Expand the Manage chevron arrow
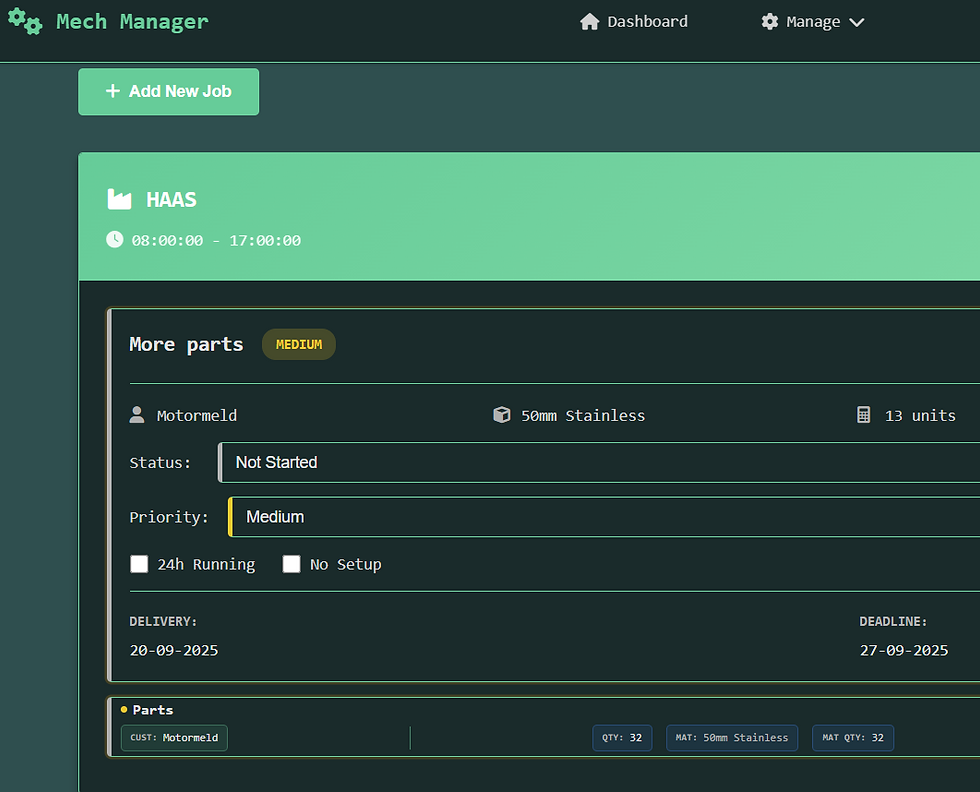980x792 pixels. coord(857,23)
